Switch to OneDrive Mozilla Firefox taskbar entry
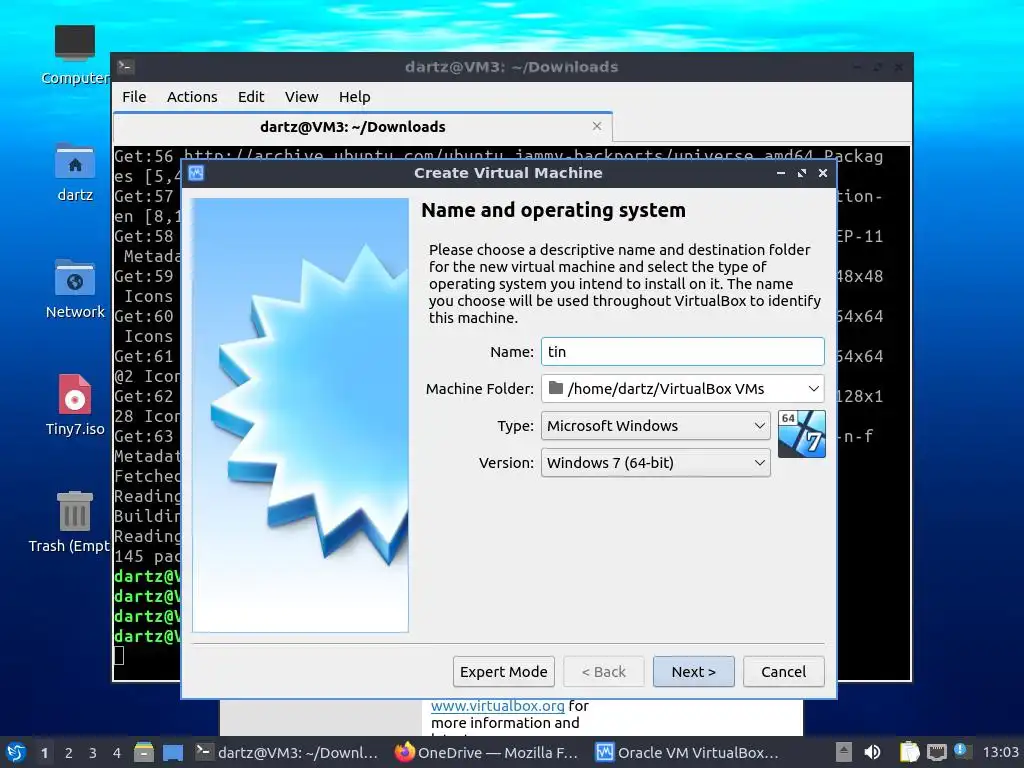The image size is (1024, 768). pos(487,752)
